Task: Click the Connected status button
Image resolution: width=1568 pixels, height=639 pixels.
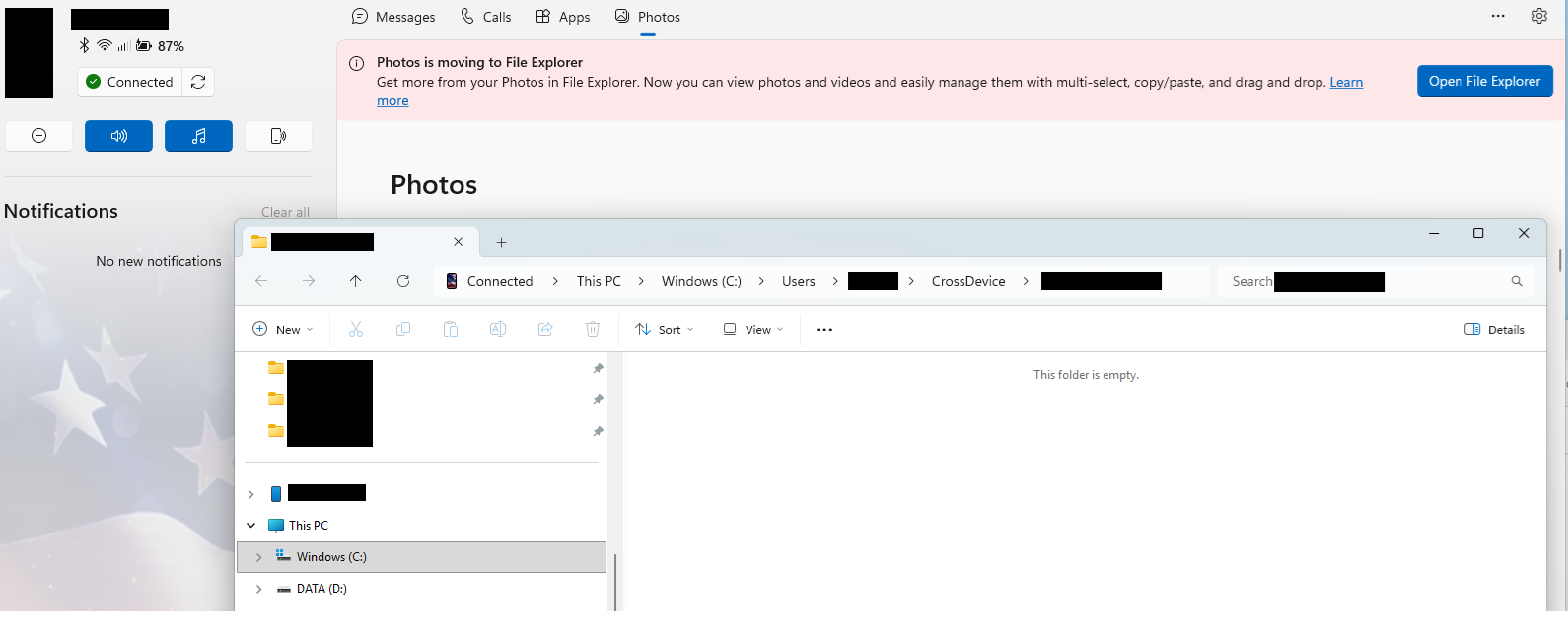Action: (130, 82)
